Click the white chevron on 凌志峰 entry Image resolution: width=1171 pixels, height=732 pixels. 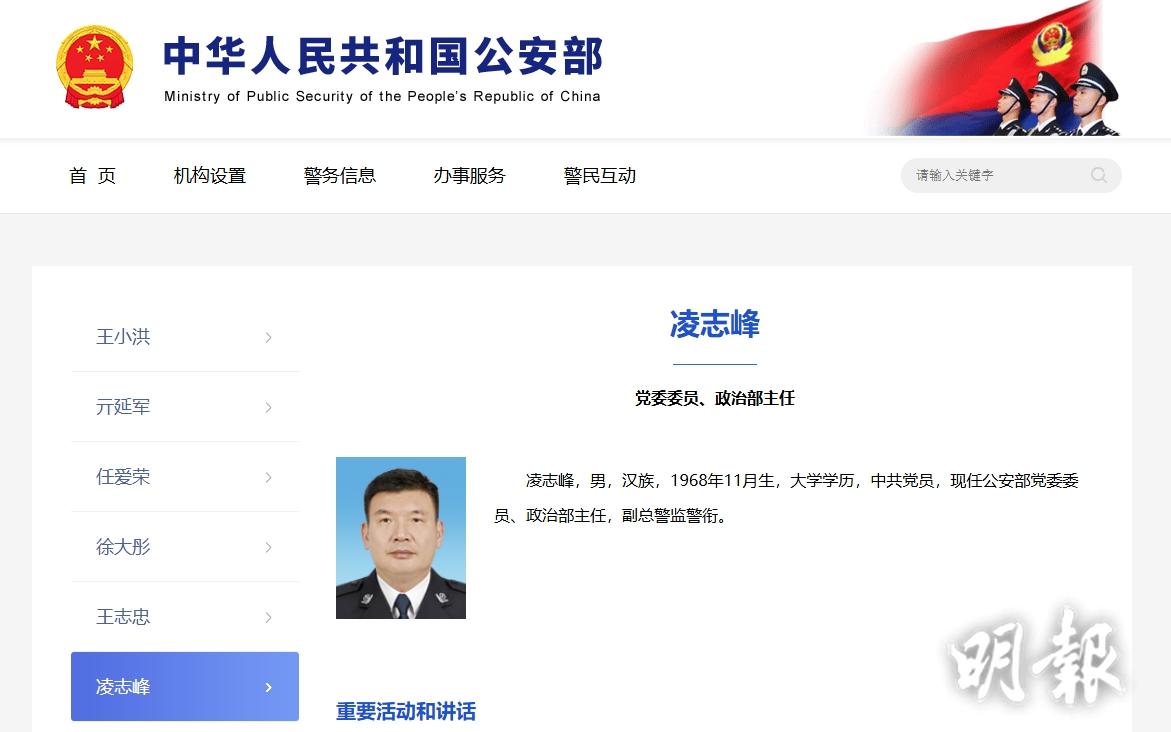[268, 687]
